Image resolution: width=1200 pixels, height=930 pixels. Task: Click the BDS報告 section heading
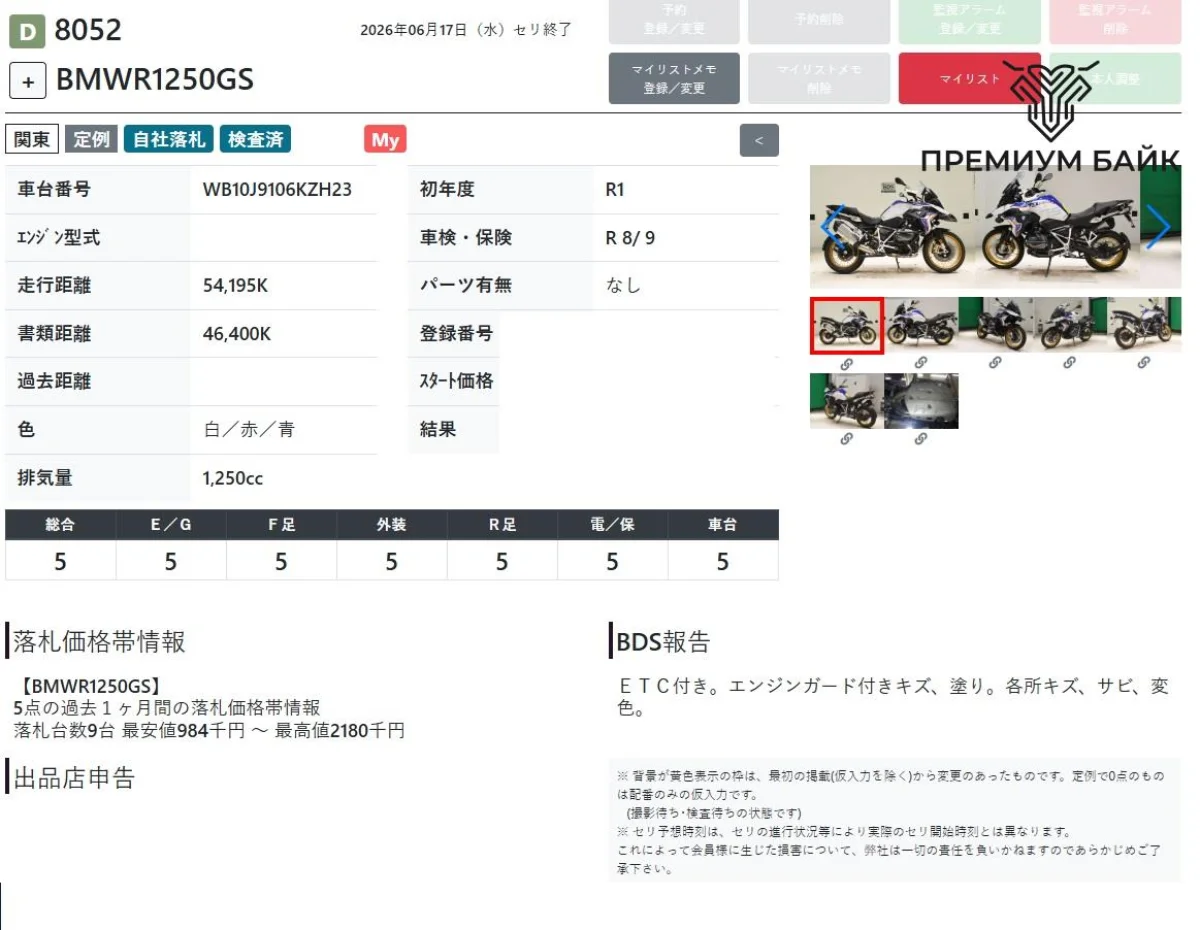click(x=663, y=642)
